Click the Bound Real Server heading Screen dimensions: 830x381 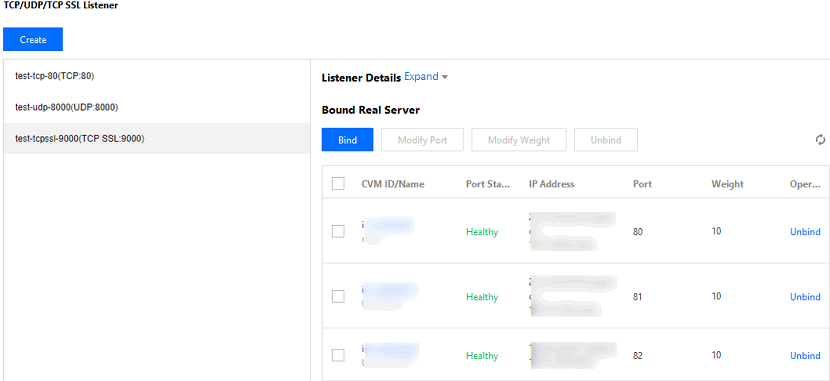pyautogui.click(x=371, y=110)
